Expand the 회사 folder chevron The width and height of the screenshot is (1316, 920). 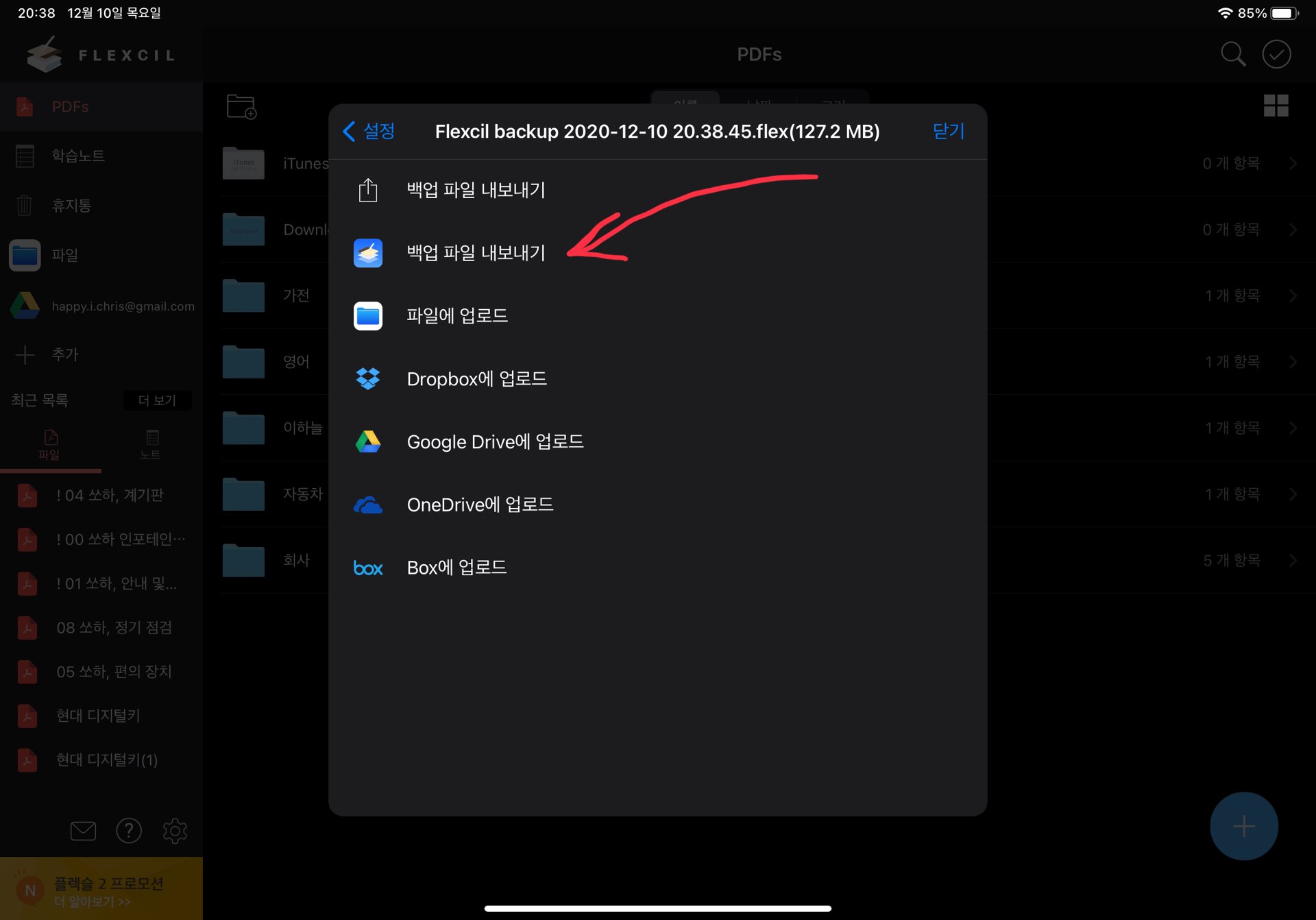pyautogui.click(x=1293, y=560)
